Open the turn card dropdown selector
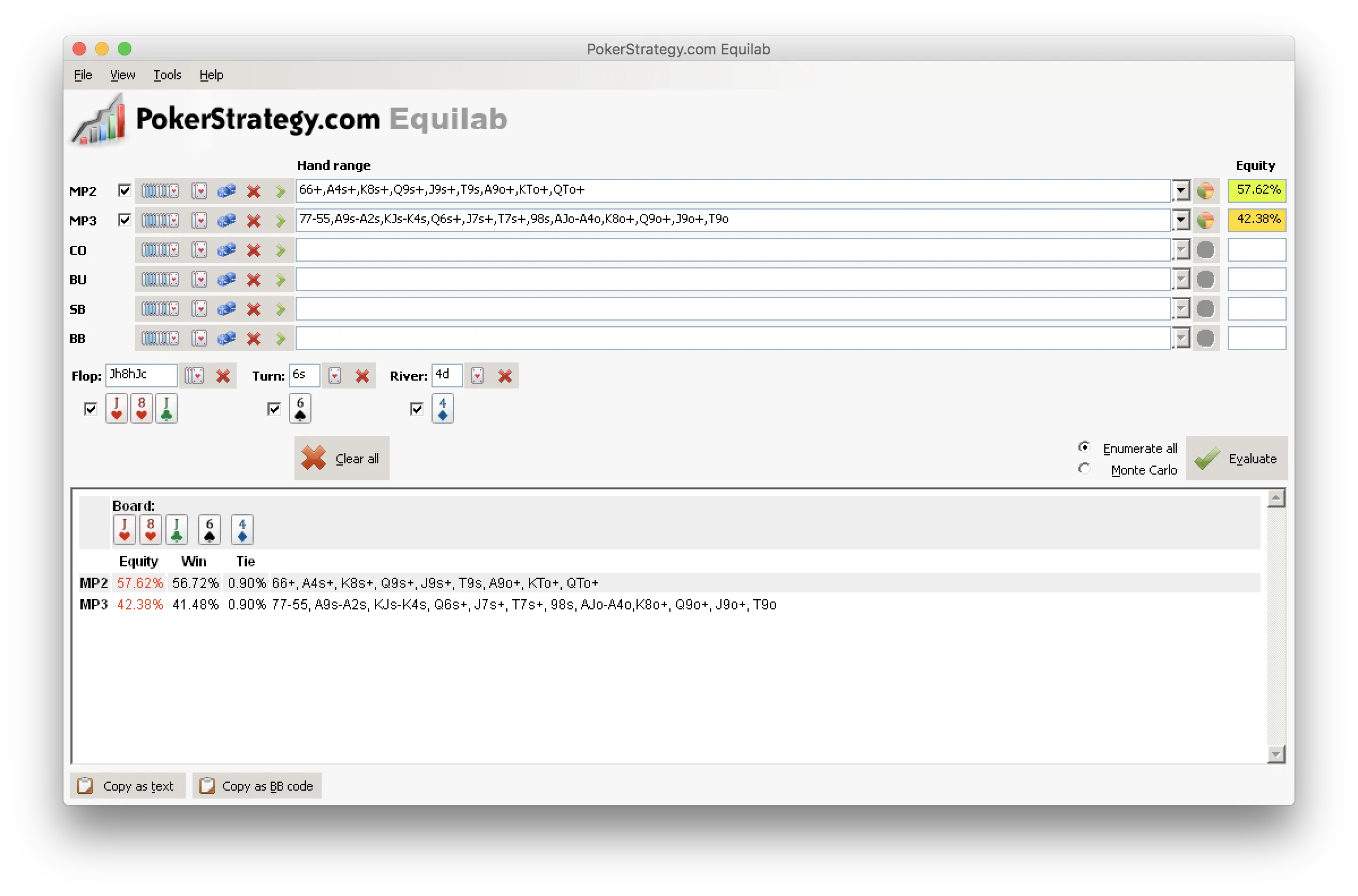 [335, 376]
